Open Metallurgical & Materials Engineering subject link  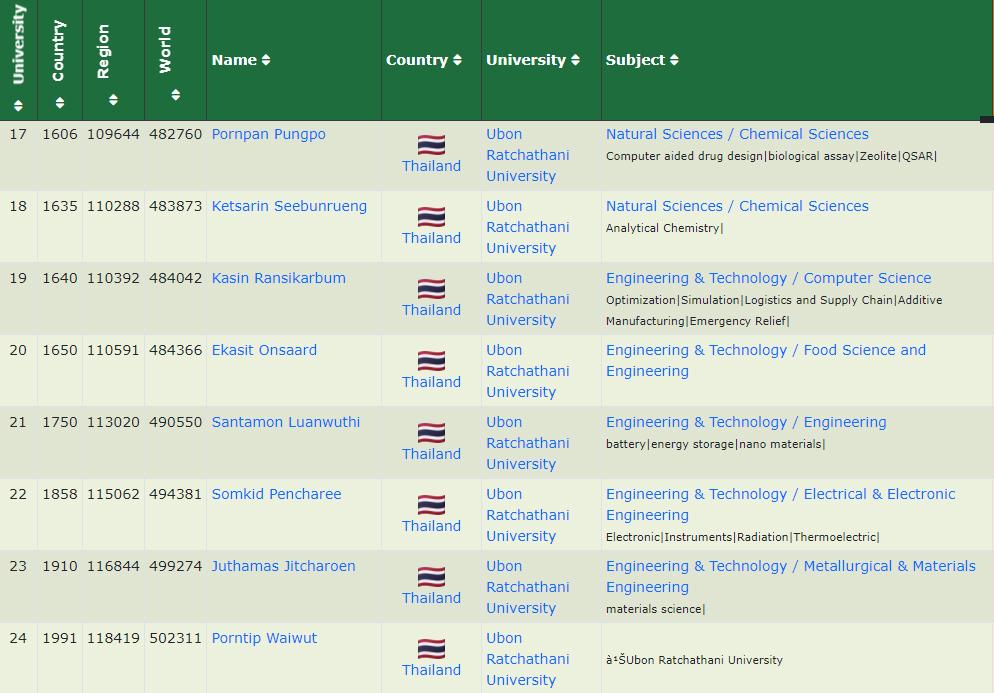click(x=791, y=576)
